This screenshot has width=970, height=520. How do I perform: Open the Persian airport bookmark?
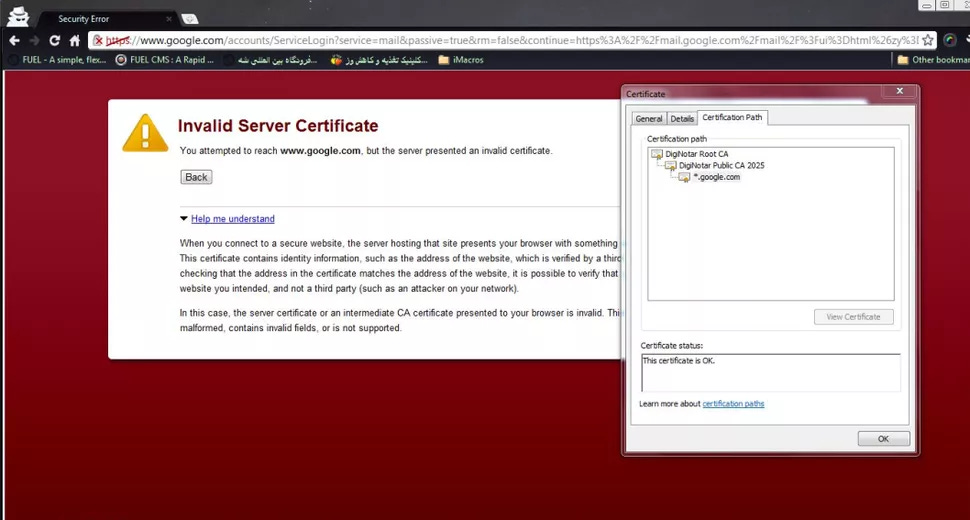click(x=271, y=60)
